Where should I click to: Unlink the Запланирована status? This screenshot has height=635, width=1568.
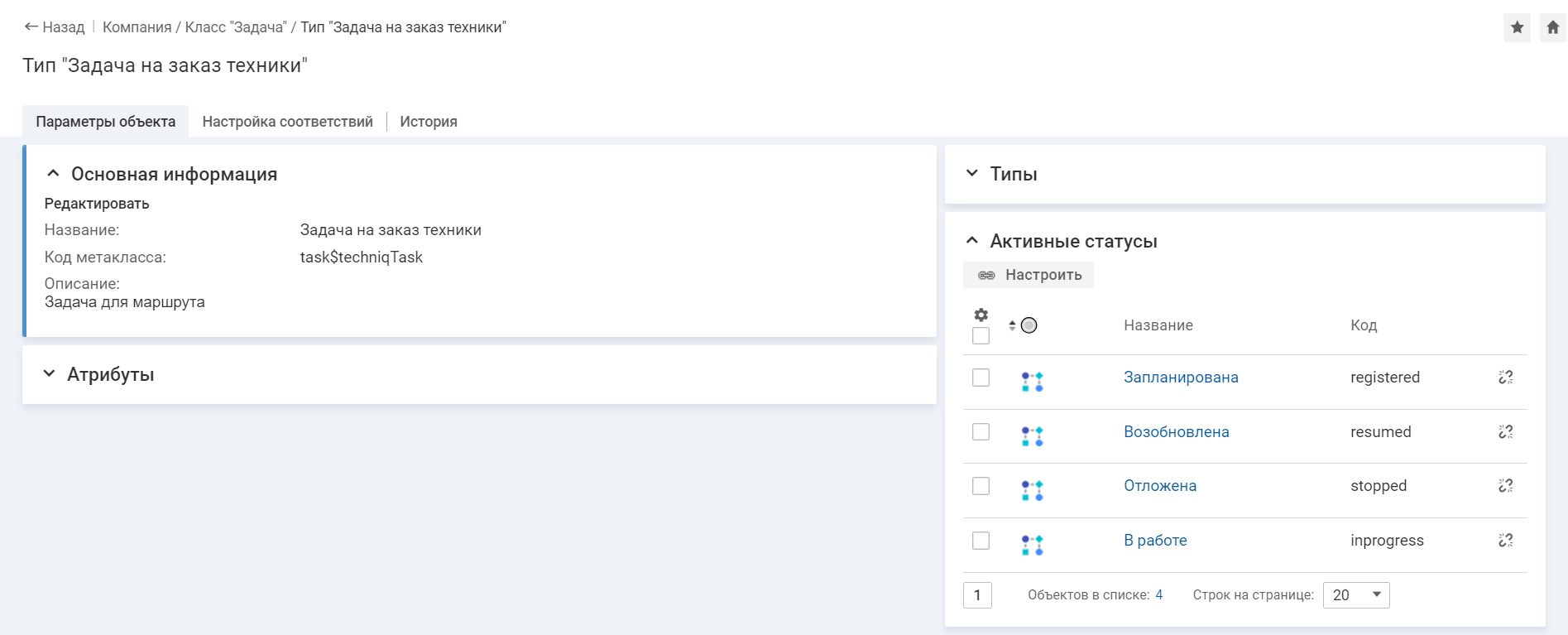pyautogui.click(x=1505, y=378)
